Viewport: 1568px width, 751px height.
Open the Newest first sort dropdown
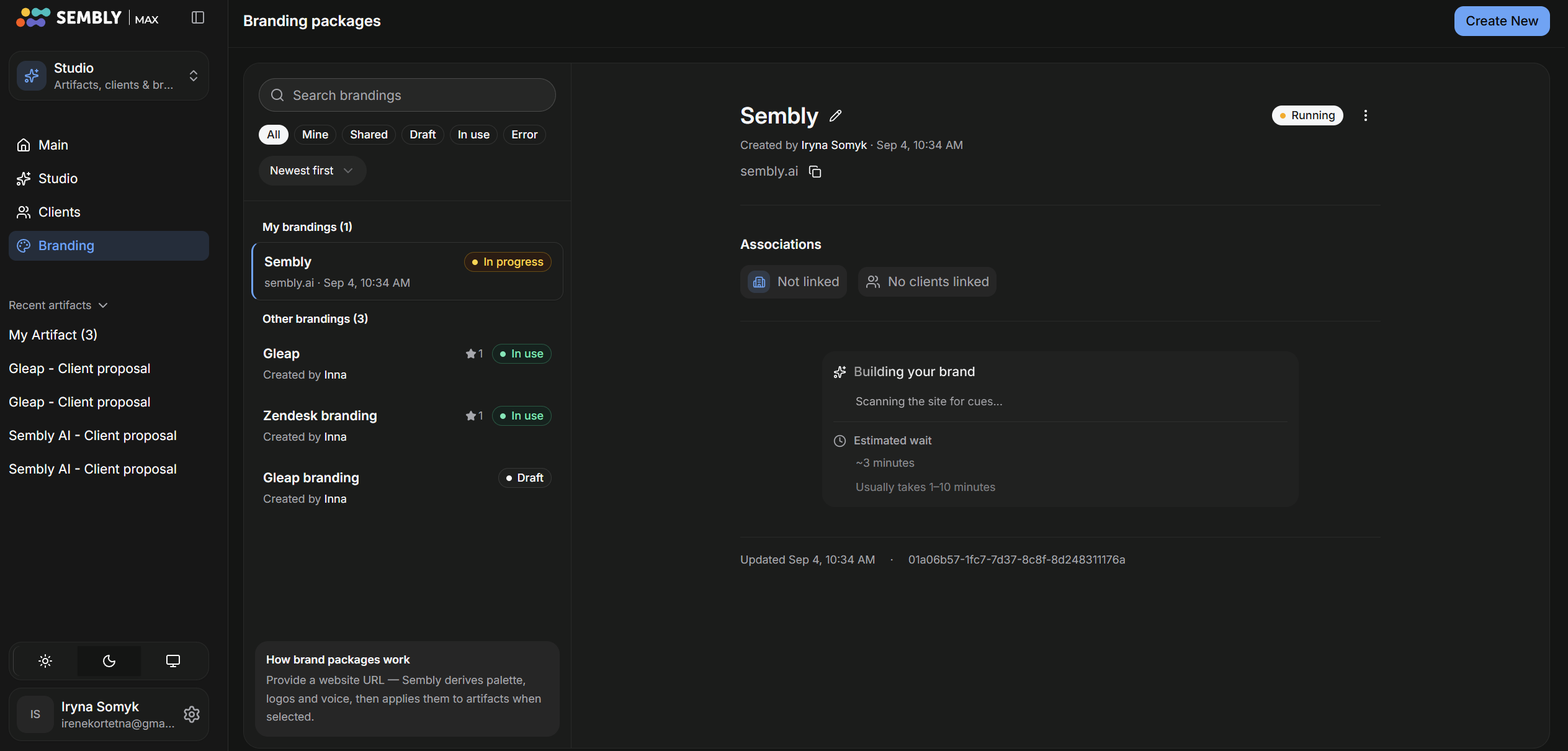point(312,171)
